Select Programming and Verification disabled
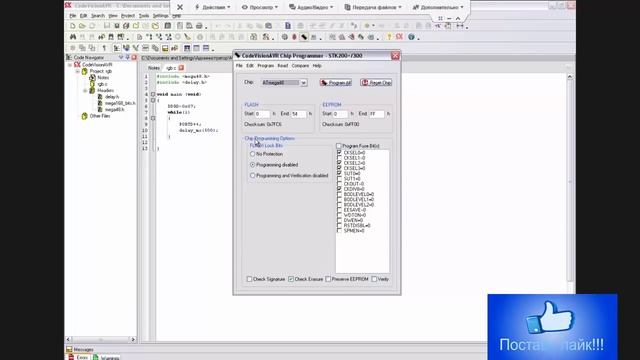The image size is (640, 360). (x=252, y=176)
